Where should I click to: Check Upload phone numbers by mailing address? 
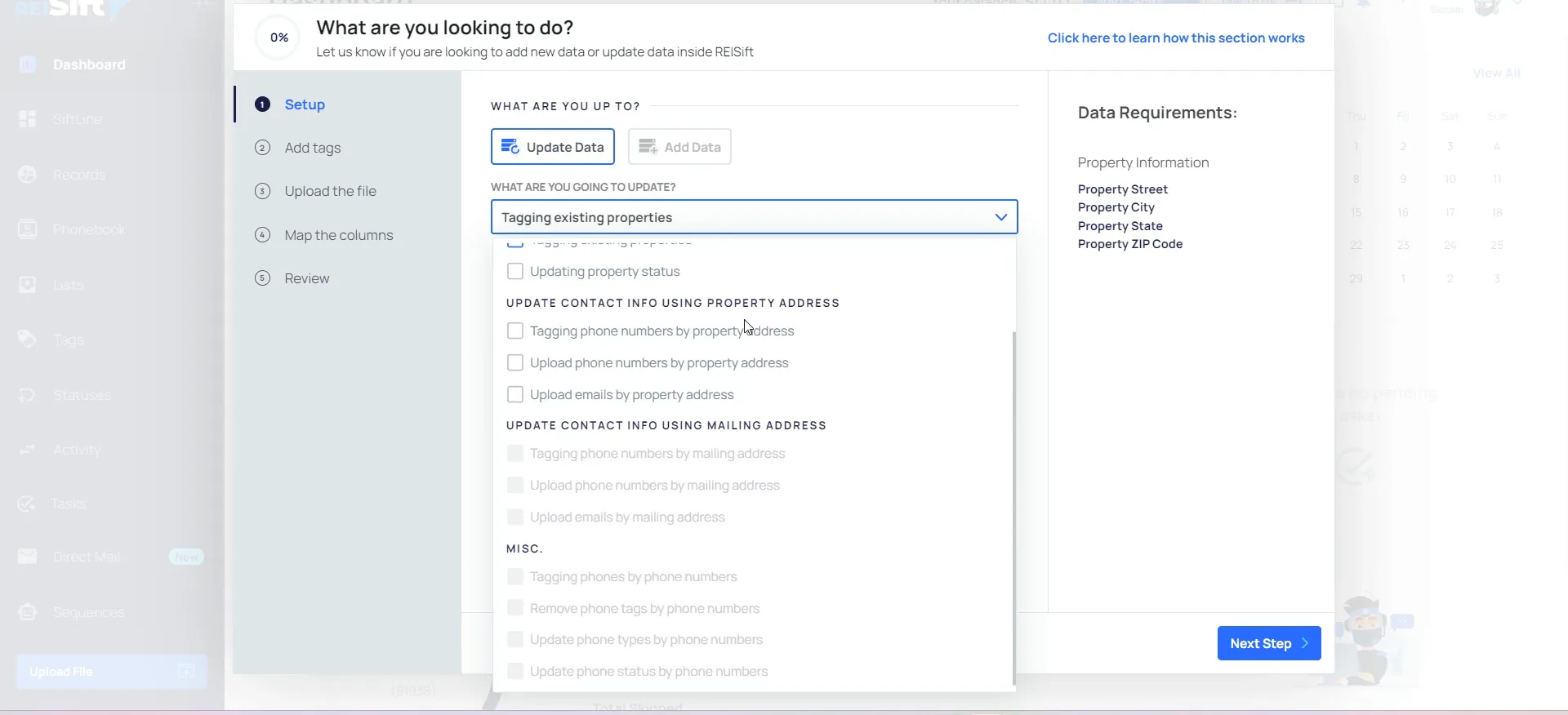(x=515, y=485)
